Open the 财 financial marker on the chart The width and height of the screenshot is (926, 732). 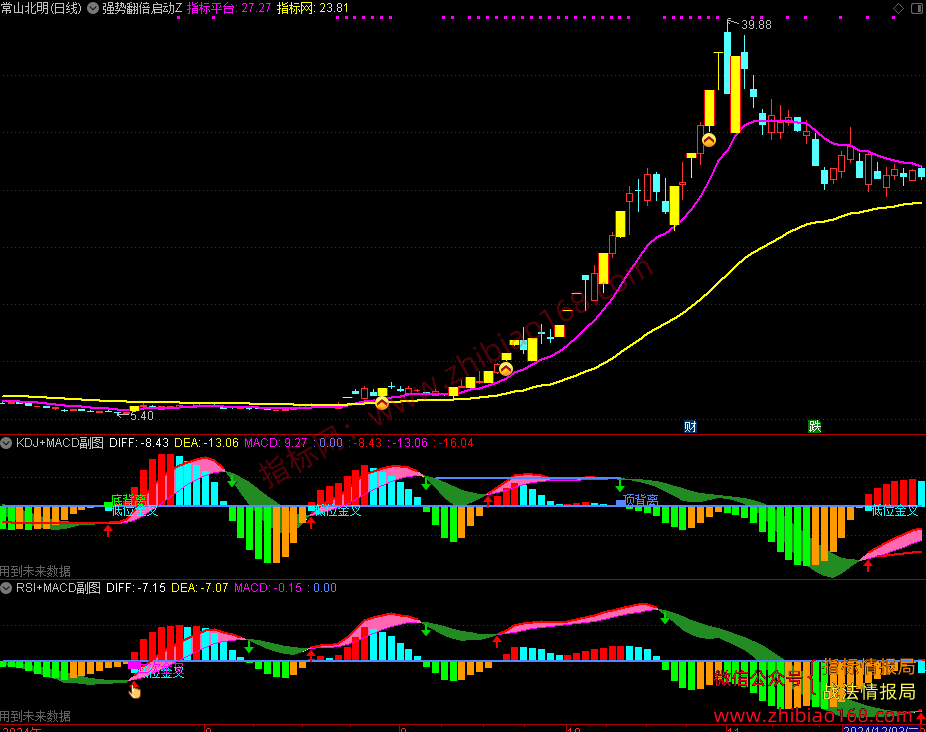tap(690, 427)
